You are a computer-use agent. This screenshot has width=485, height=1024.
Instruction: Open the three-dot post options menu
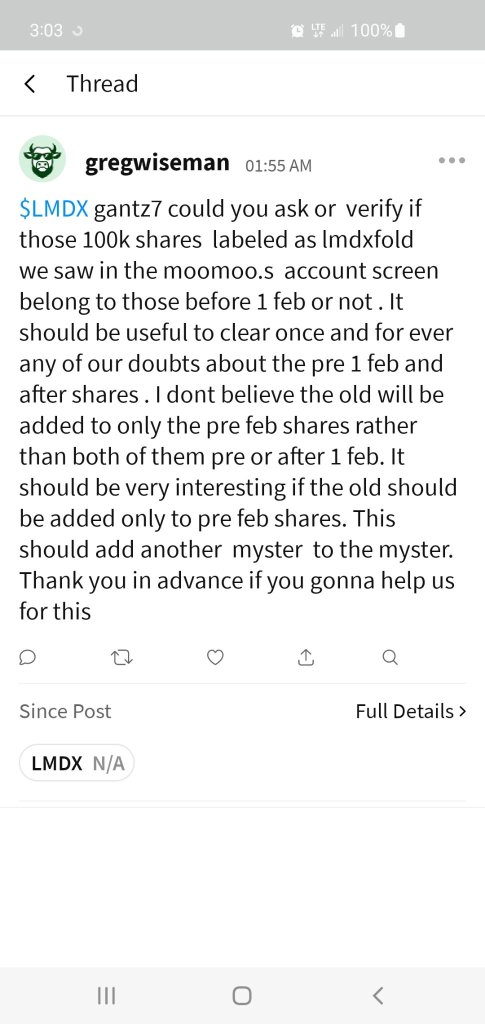pyautogui.click(x=452, y=160)
